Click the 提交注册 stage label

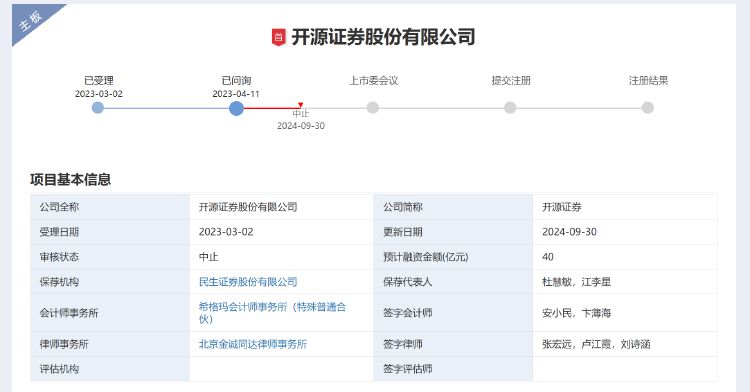[x=511, y=80]
